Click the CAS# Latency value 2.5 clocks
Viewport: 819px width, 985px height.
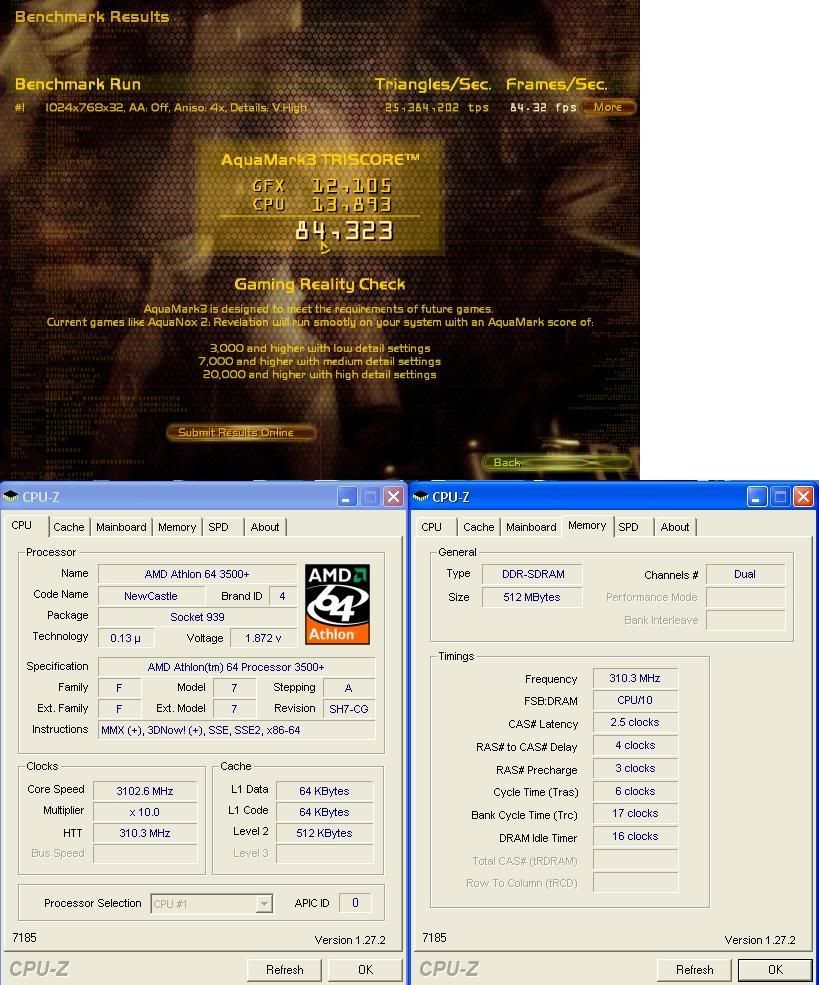[635, 722]
